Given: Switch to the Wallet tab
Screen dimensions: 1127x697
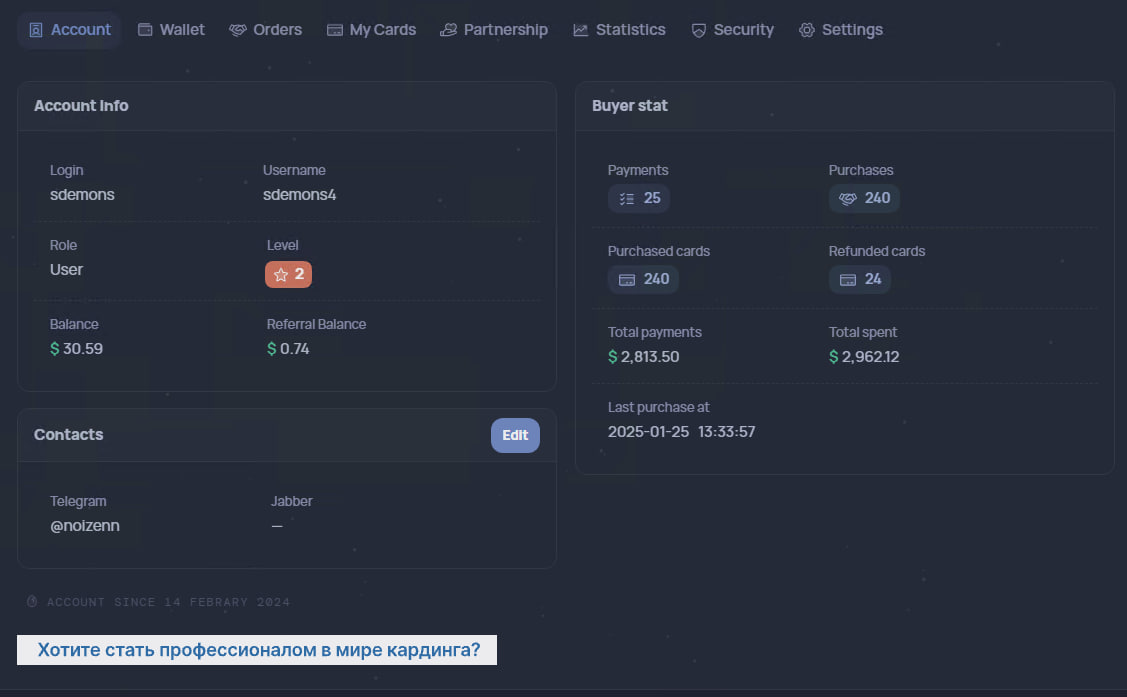Looking at the screenshot, I should 171,30.
